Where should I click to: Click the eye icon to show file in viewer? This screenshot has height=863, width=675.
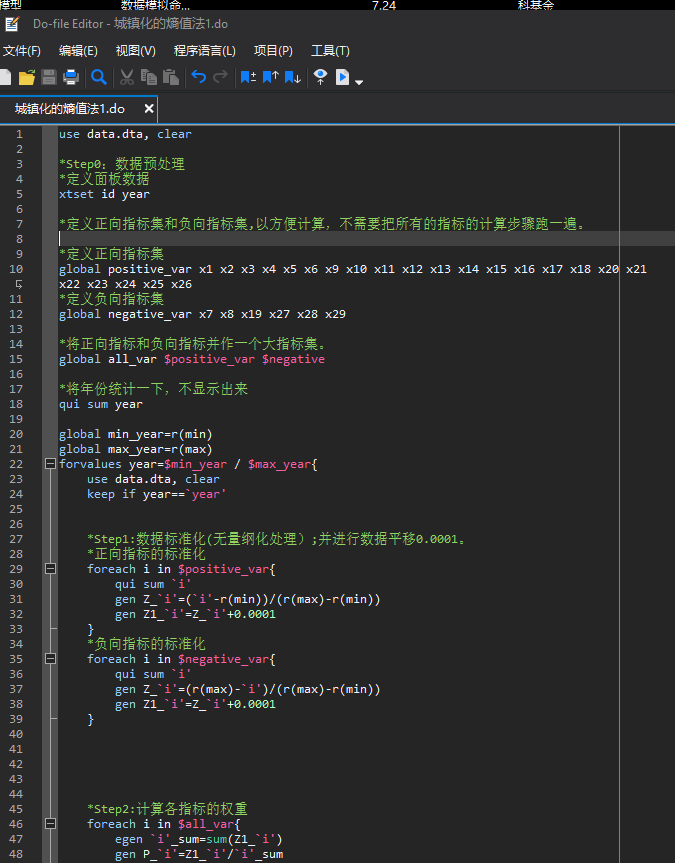pos(320,77)
